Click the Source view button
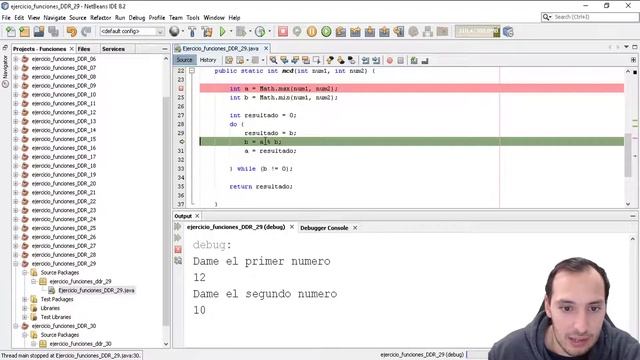 (184, 60)
